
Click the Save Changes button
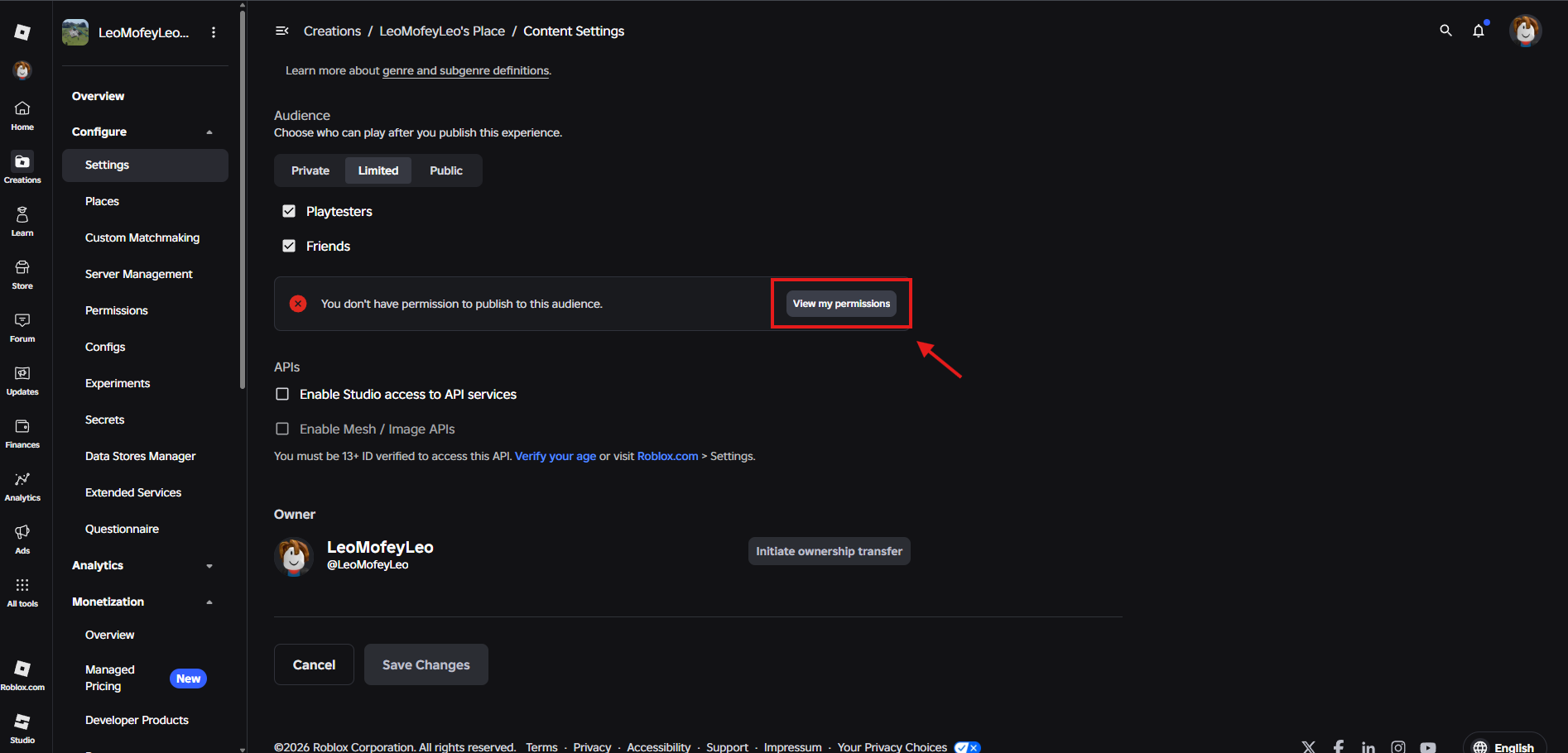[x=426, y=664]
